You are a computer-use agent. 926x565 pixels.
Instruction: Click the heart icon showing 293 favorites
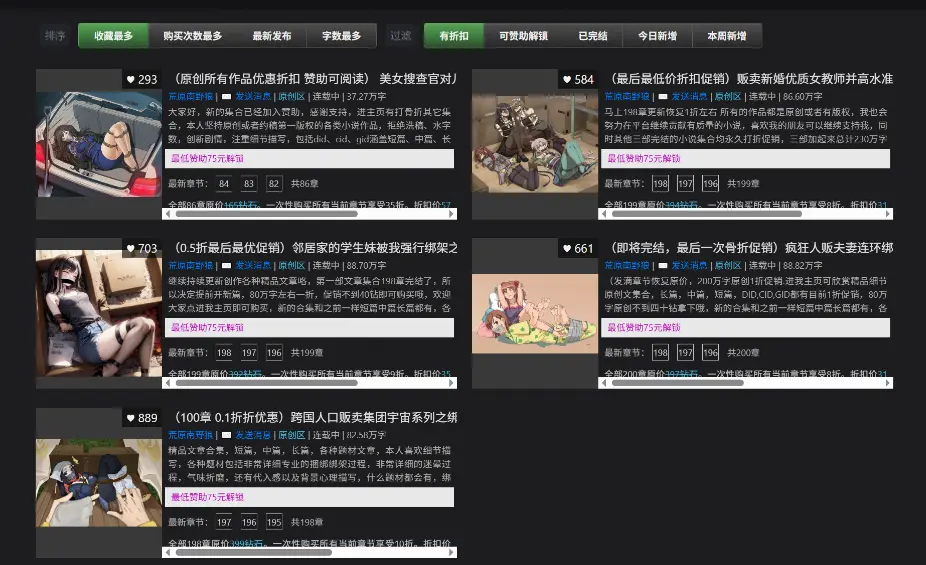point(131,80)
